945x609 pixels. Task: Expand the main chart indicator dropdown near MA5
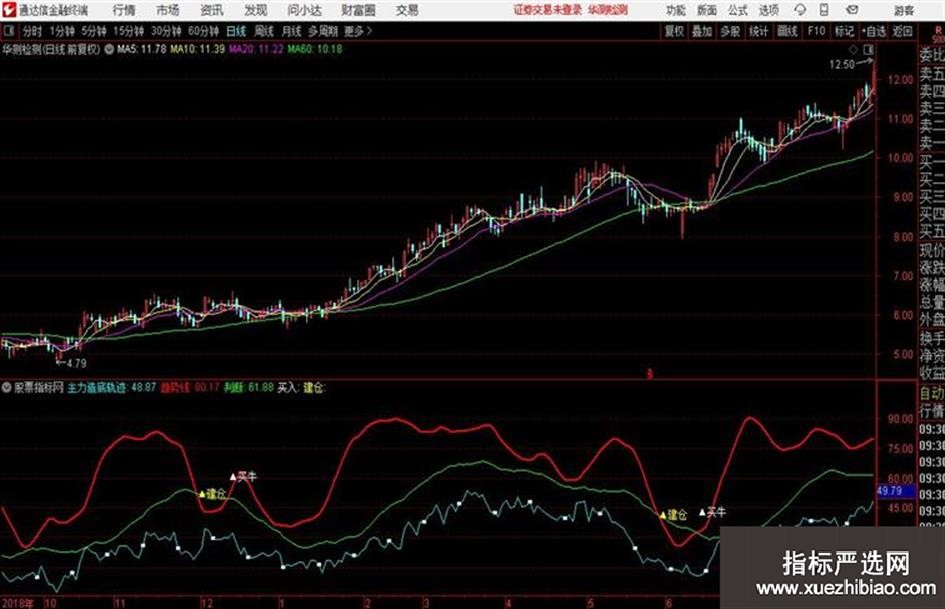pos(109,49)
